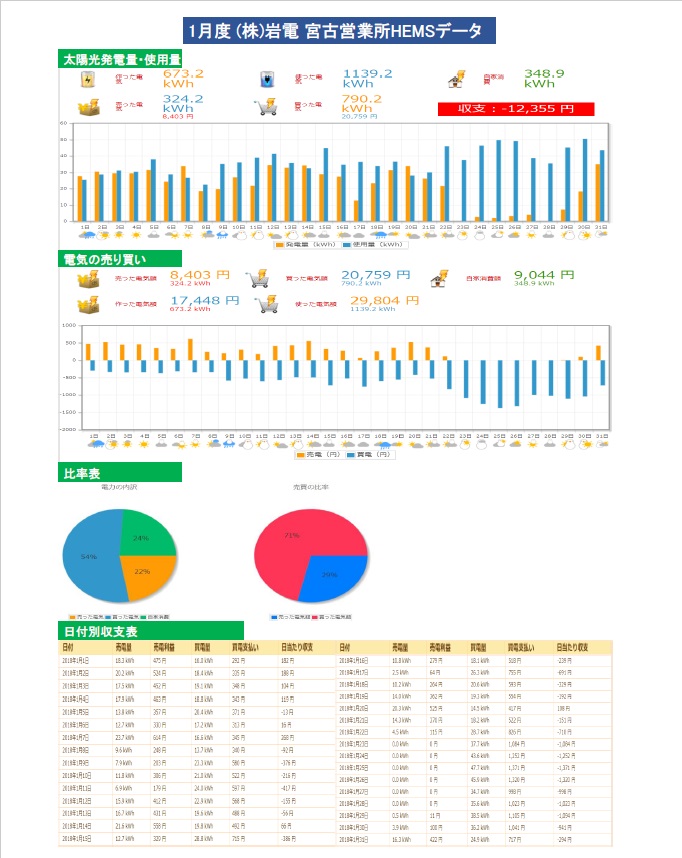Toggle 売電 (円) series in second chart legend
The image size is (682, 858).
click(316, 454)
